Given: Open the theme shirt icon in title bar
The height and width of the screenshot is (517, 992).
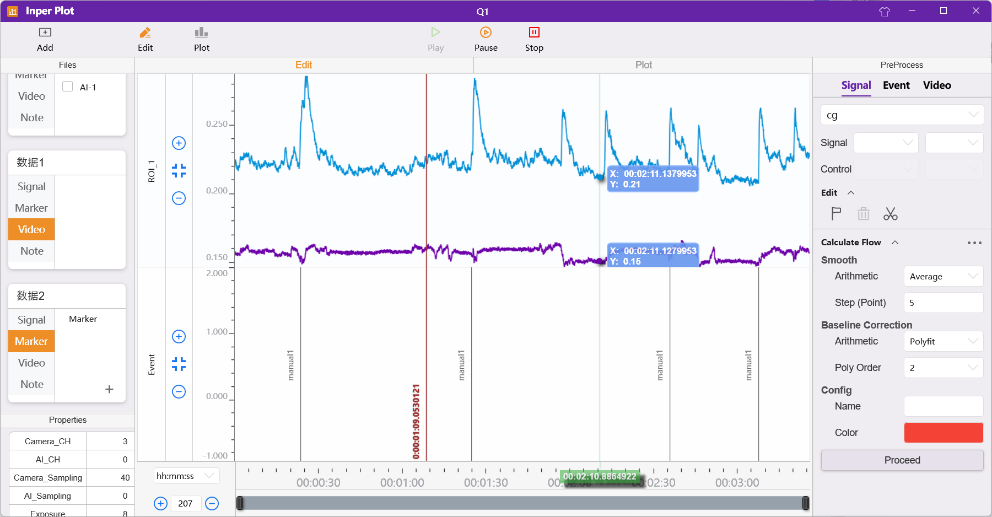Looking at the screenshot, I should click(x=884, y=11).
